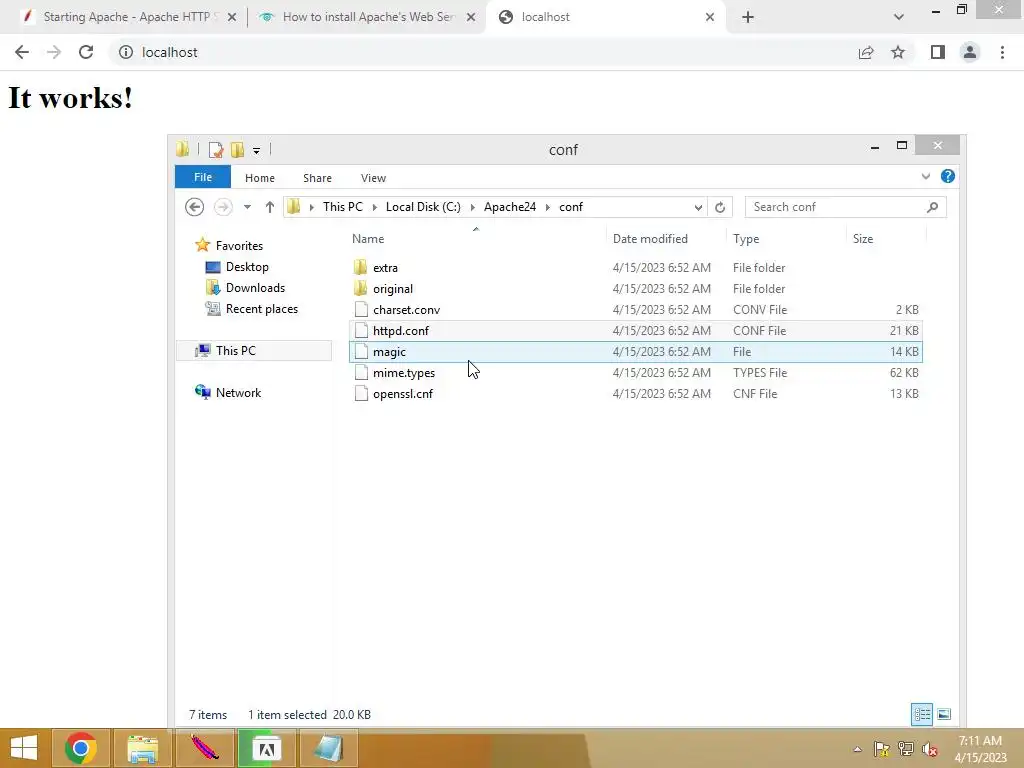This screenshot has width=1024, height=768.
Task: Open the View ribbon tab
Action: (x=373, y=178)
